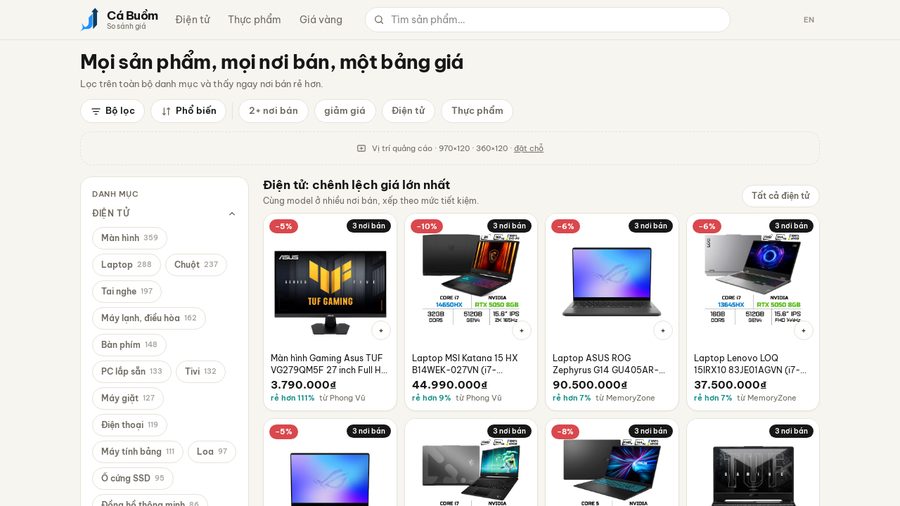Open the Bộ lọc filter panel
The image size is (900, 506).
point(112,111)
